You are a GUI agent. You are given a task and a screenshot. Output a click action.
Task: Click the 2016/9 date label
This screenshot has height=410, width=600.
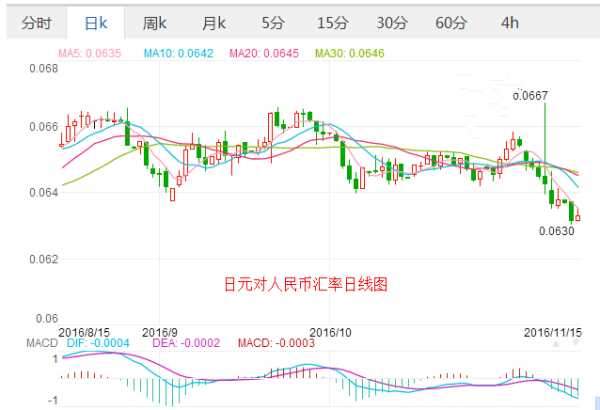coord(160,332)
